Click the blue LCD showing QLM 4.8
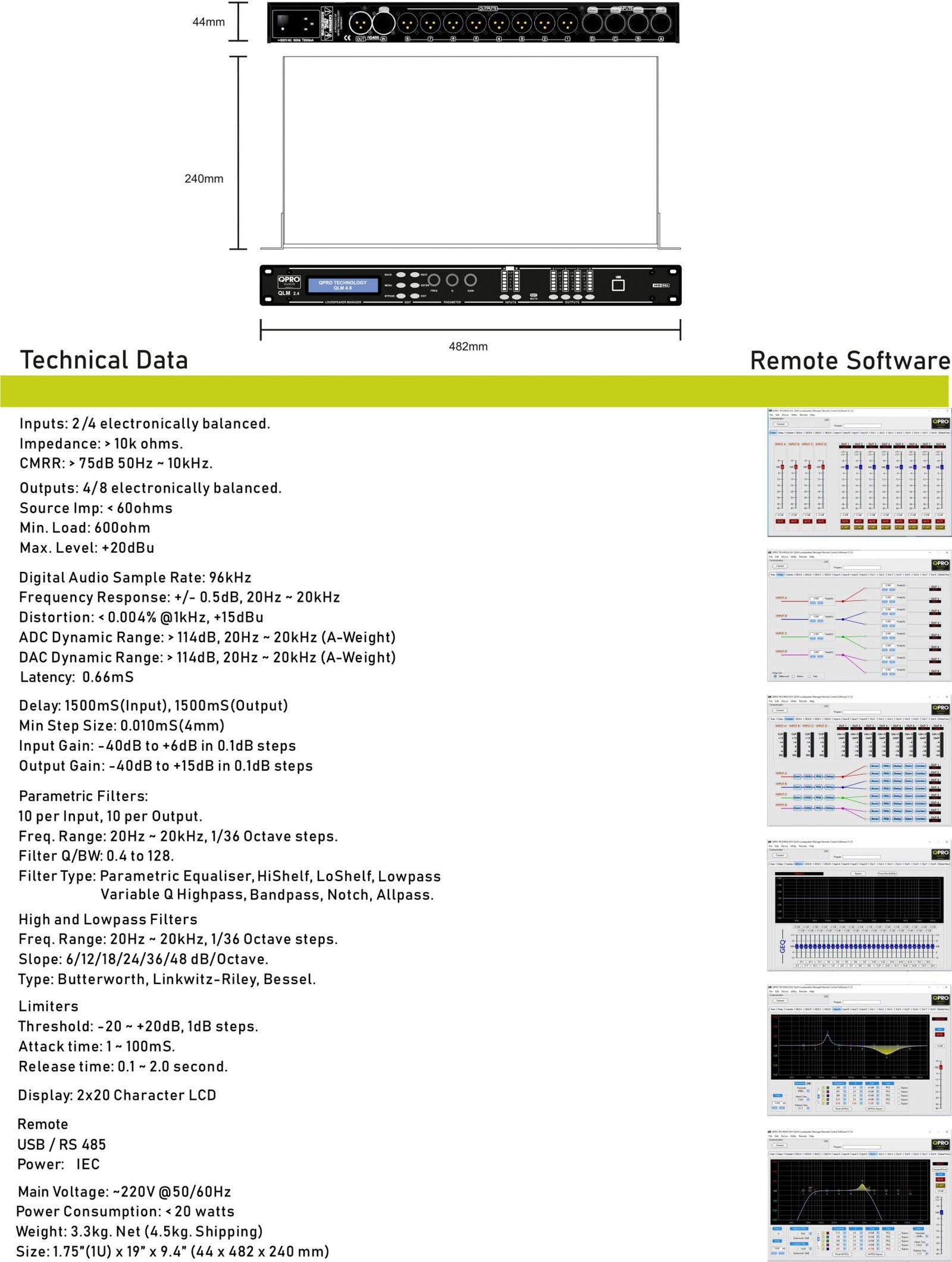952x1262 pixels. coord(343,285)
